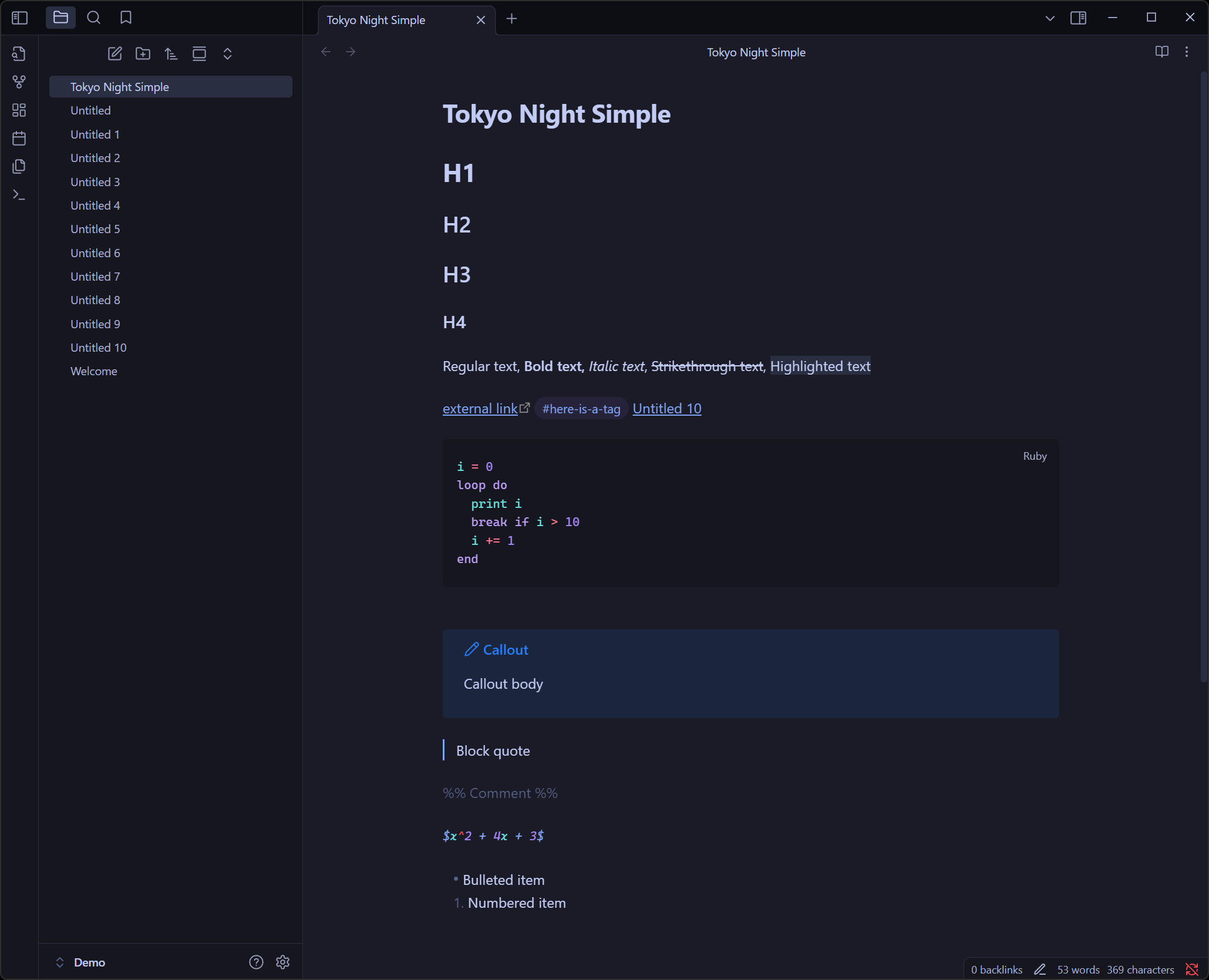
Task: Open Tokyo Night Simple in file list
Action: [171, 87]
